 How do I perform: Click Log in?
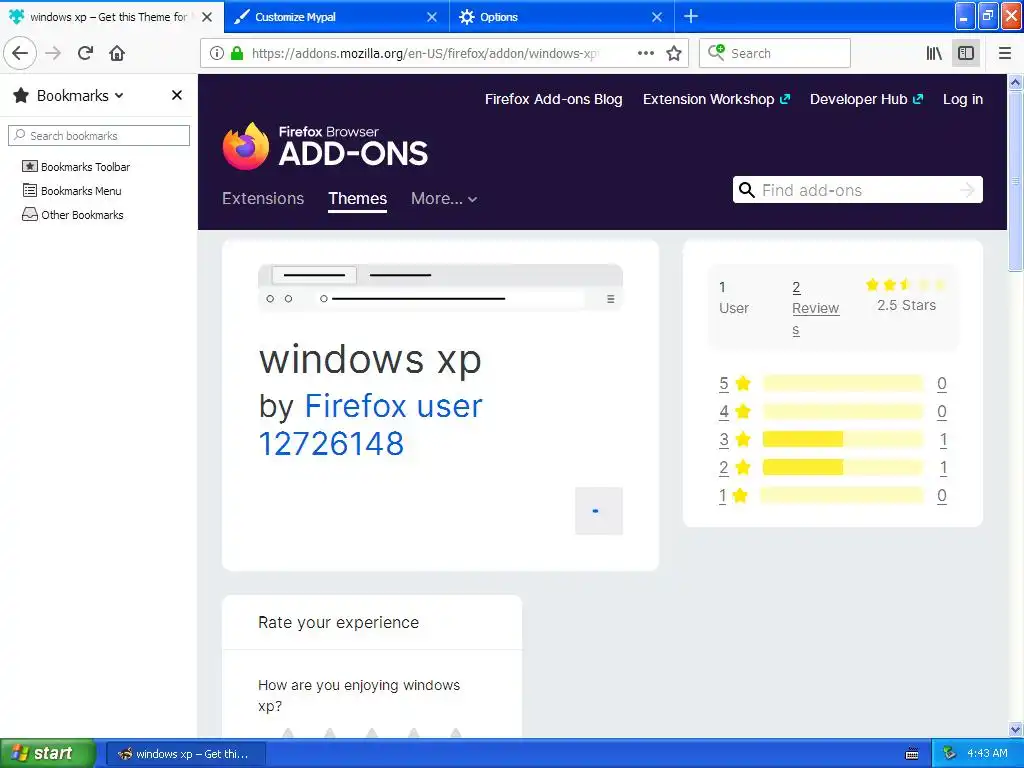point(963,99)
